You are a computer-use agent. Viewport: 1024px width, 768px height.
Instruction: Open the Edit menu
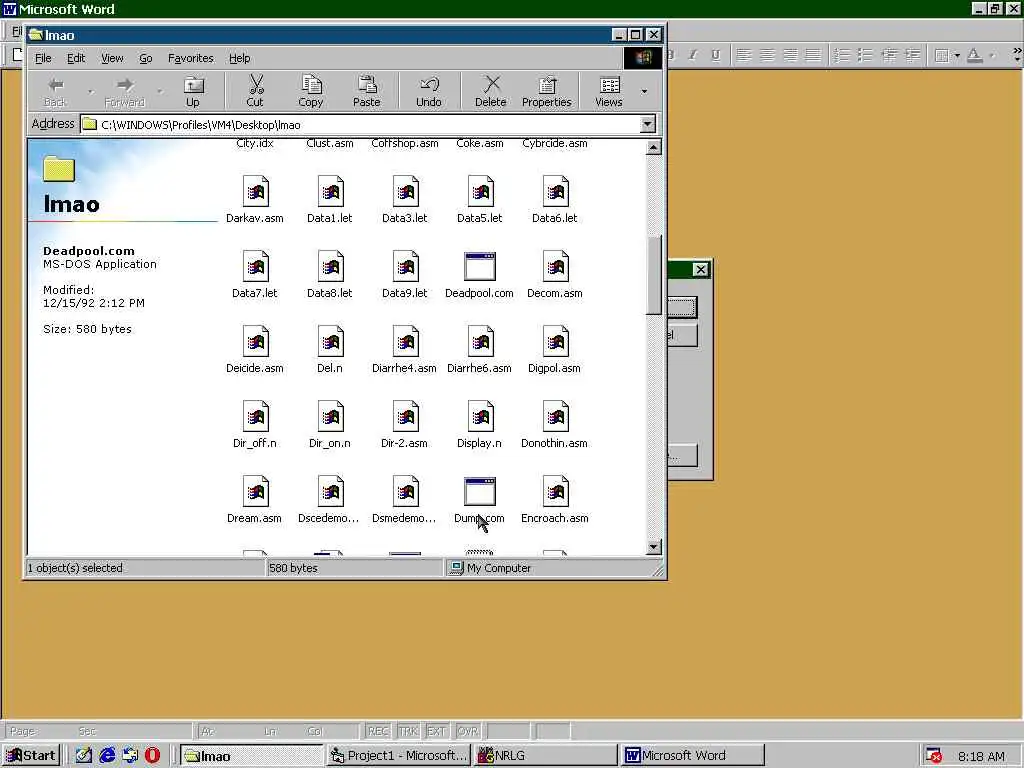point(76,58)
